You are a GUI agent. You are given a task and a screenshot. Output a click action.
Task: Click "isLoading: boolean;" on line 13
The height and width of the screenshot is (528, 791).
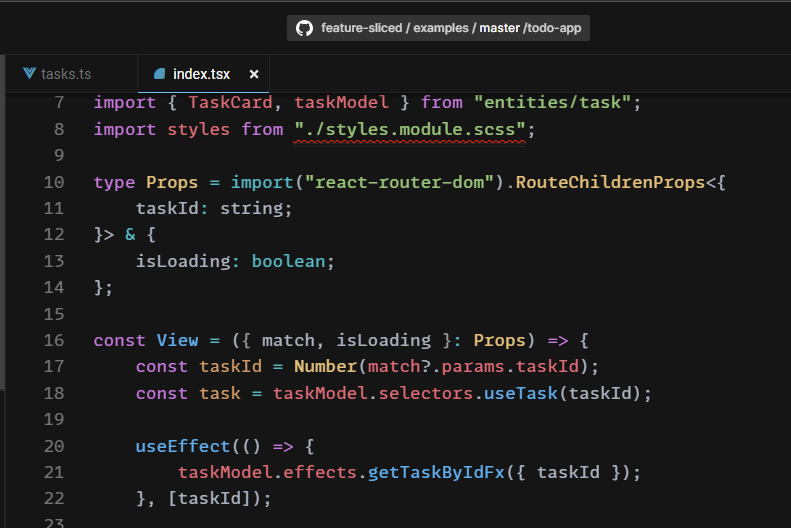tap(235, 261)
